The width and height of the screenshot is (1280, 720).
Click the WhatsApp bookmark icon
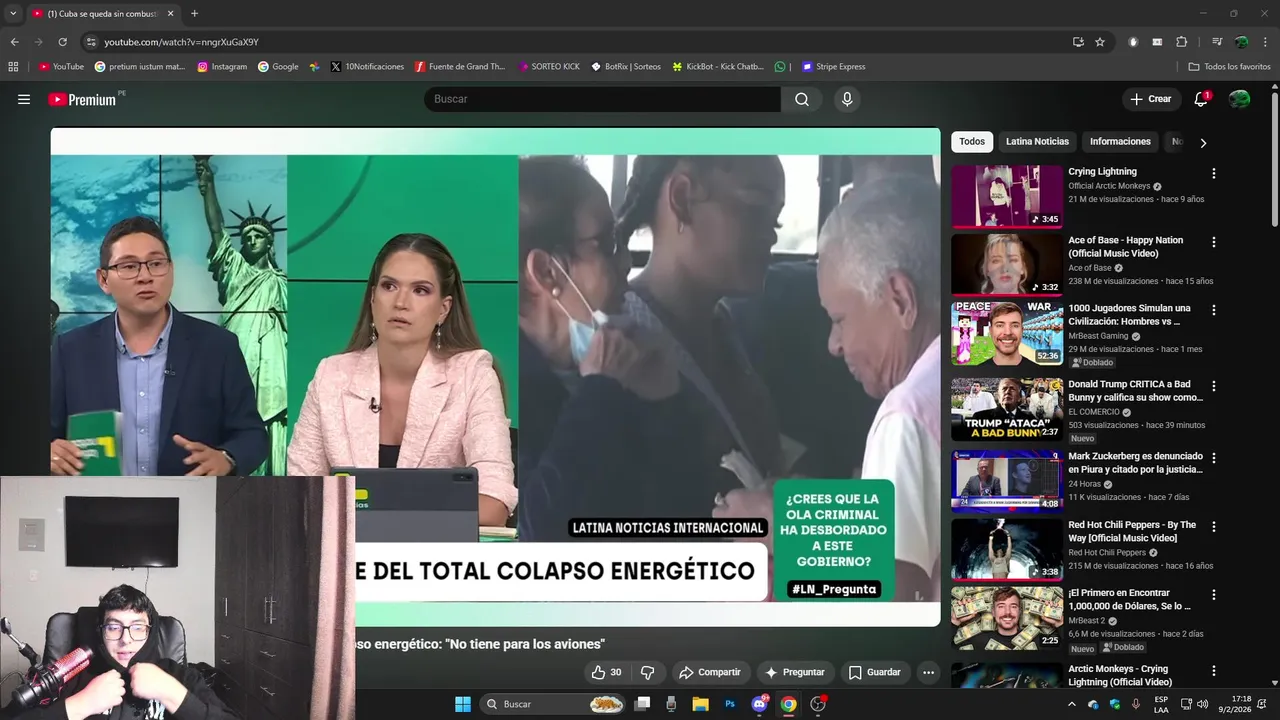(780, 67)
